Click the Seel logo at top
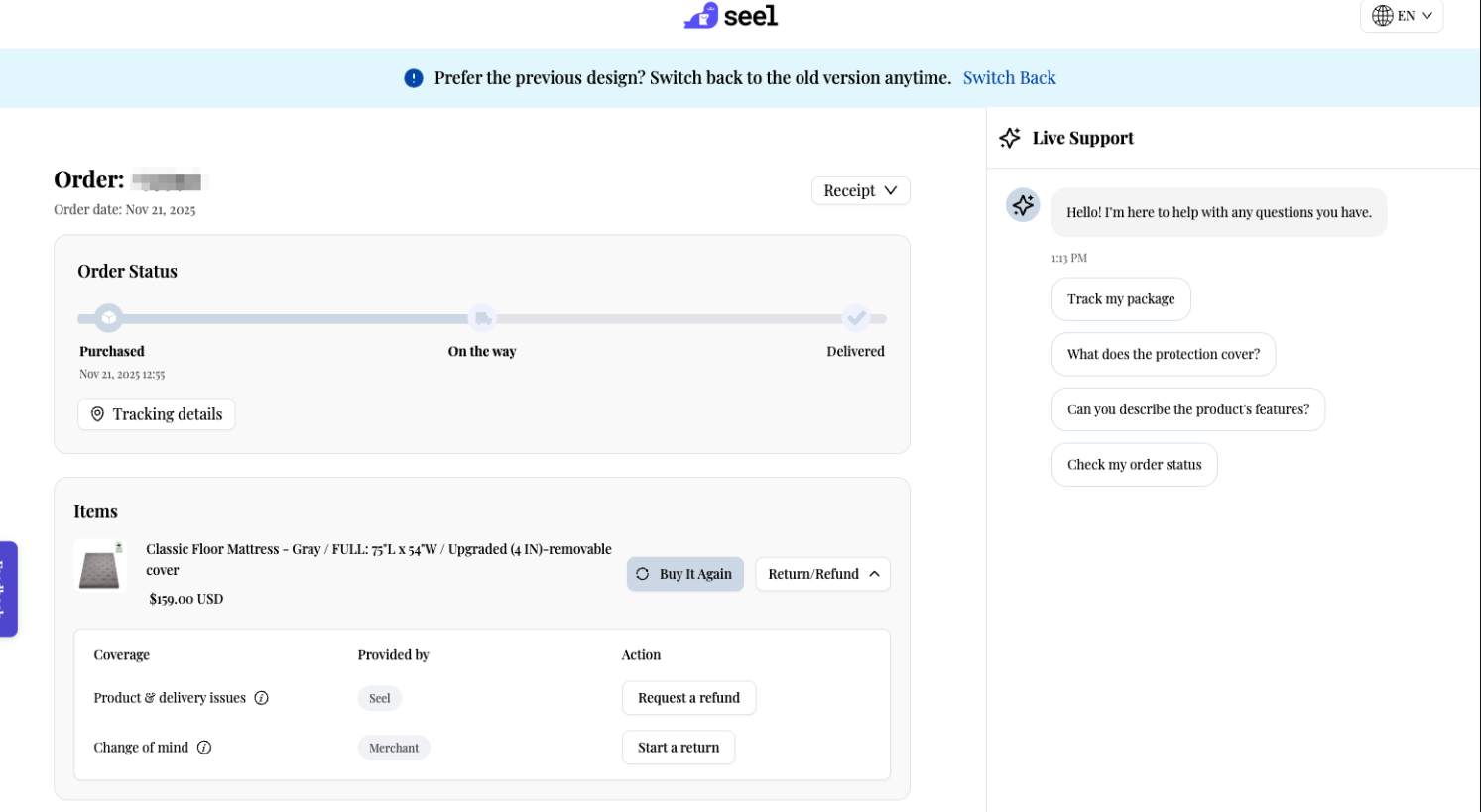This screenshot has height=812, width=1481. click(731, 16)
